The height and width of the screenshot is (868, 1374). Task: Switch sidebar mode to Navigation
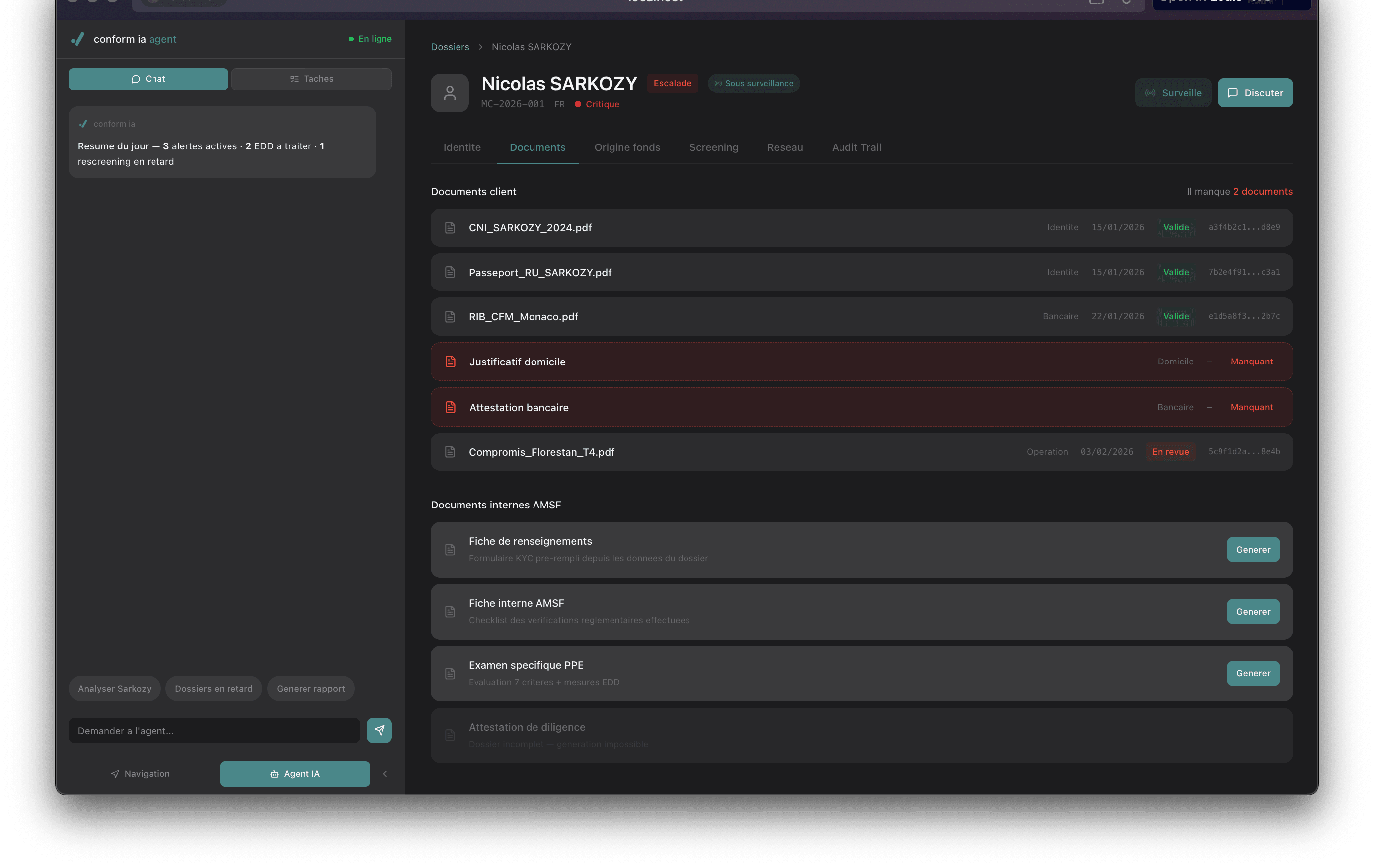(x=140, y=773)
